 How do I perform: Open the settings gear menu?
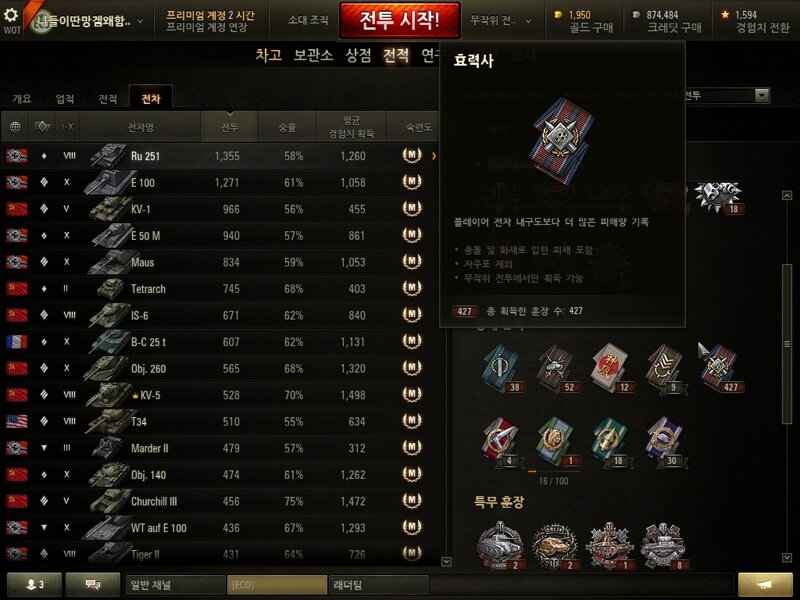(x=11, y=15)
